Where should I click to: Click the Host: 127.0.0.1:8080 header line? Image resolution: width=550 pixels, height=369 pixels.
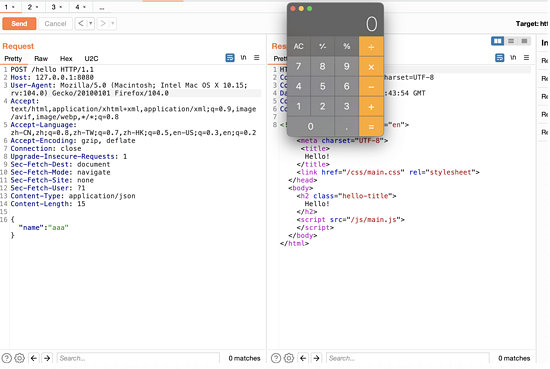coord(52,78)
